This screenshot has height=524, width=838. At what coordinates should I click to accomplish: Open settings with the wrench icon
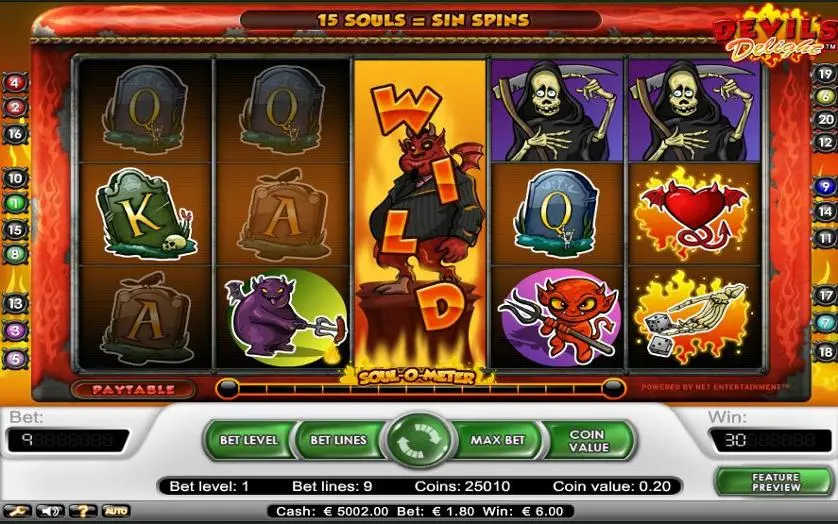[x=17, y=511]
